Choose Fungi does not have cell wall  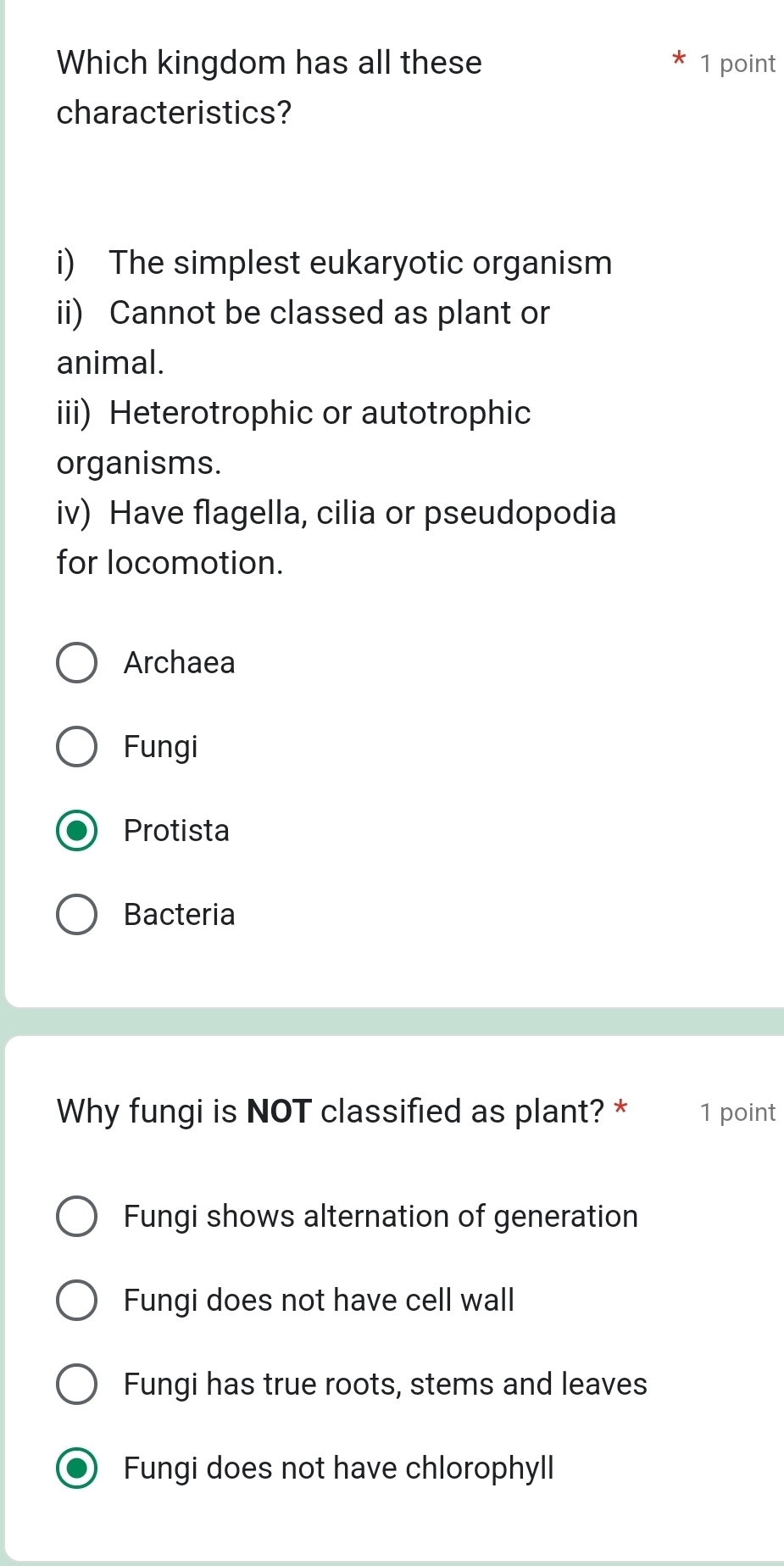click(76, 1300)
